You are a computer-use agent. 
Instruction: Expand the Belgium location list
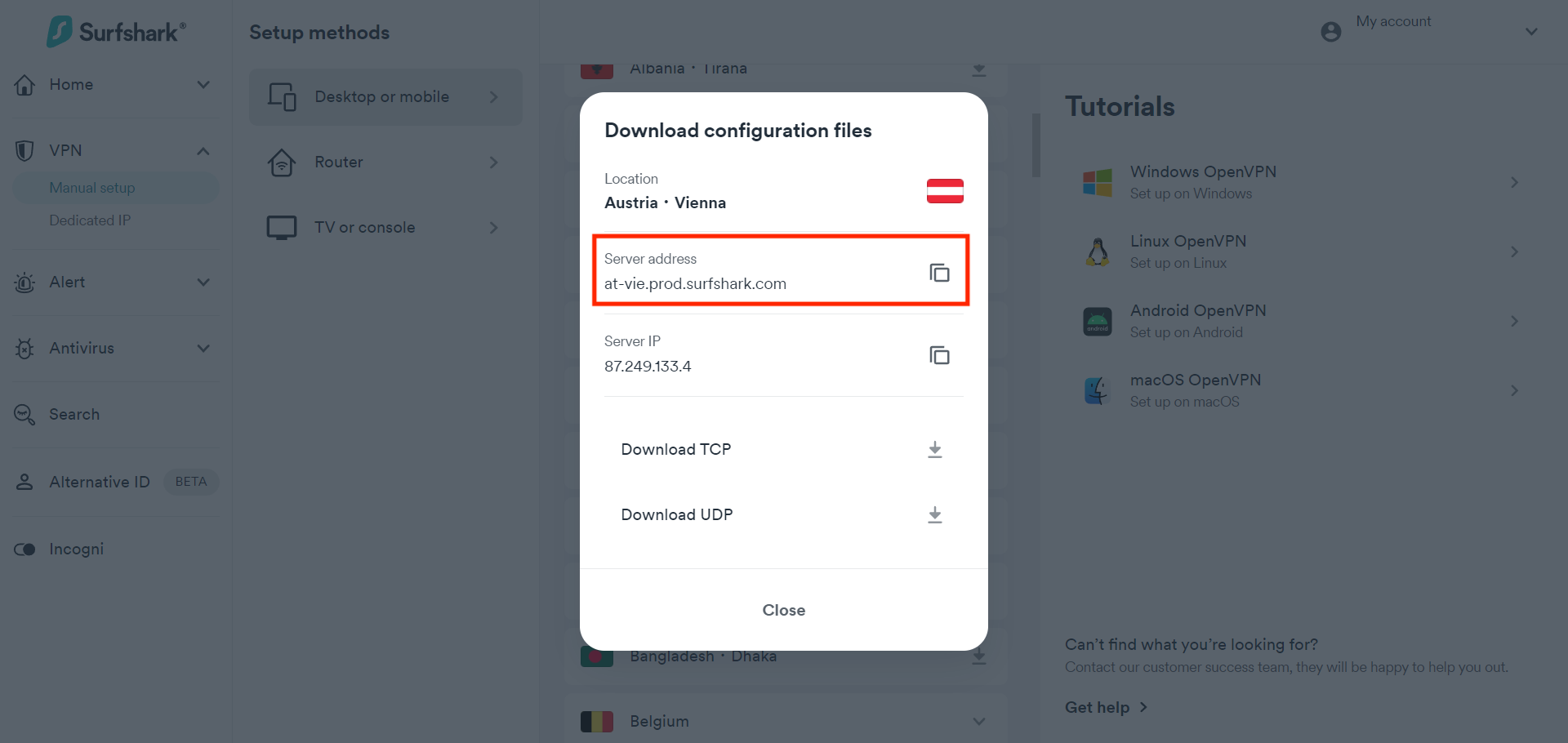pyautogui.click(x=979, y=722)
